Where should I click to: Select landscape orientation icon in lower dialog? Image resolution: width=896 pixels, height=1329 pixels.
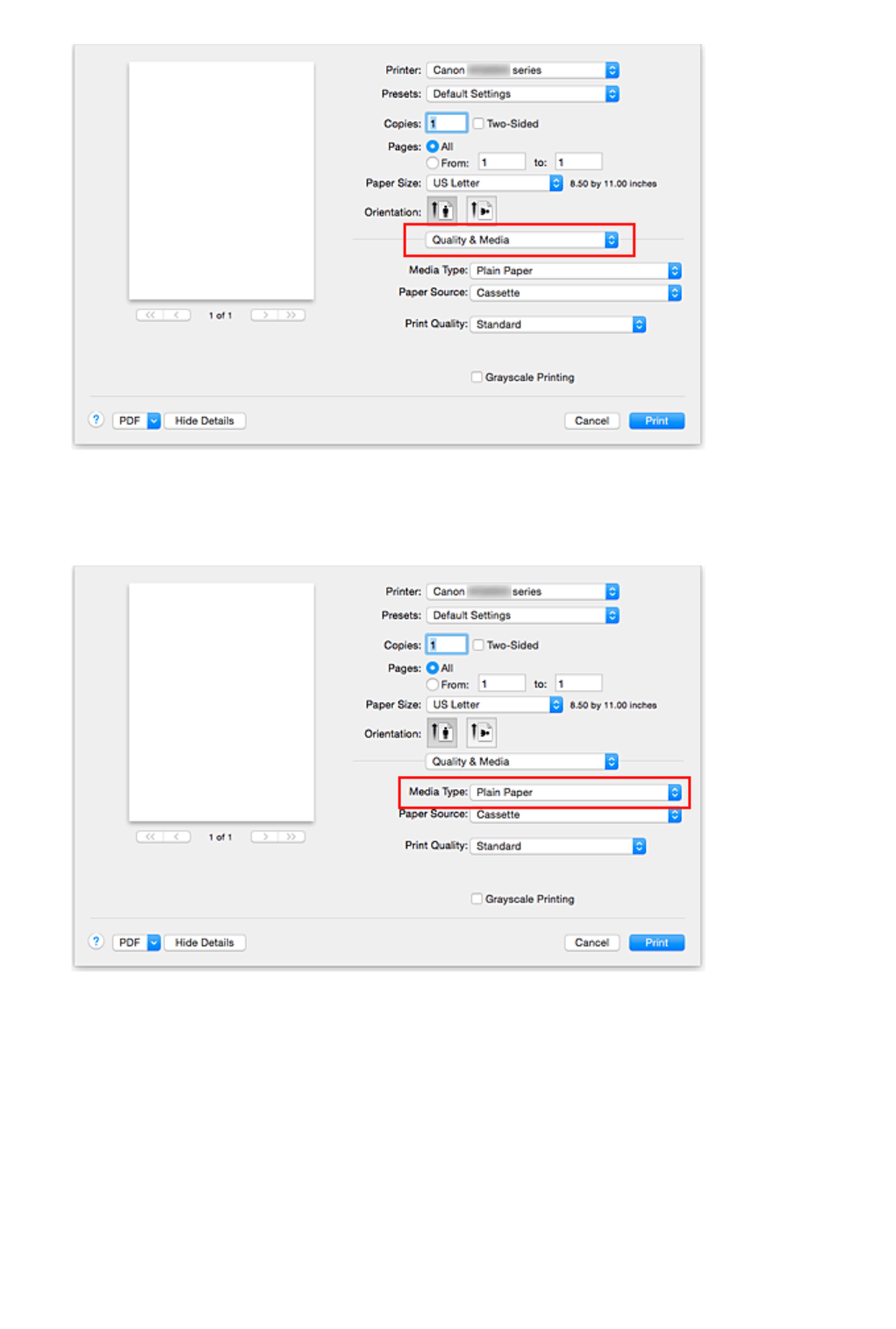[x=481, y=732]
